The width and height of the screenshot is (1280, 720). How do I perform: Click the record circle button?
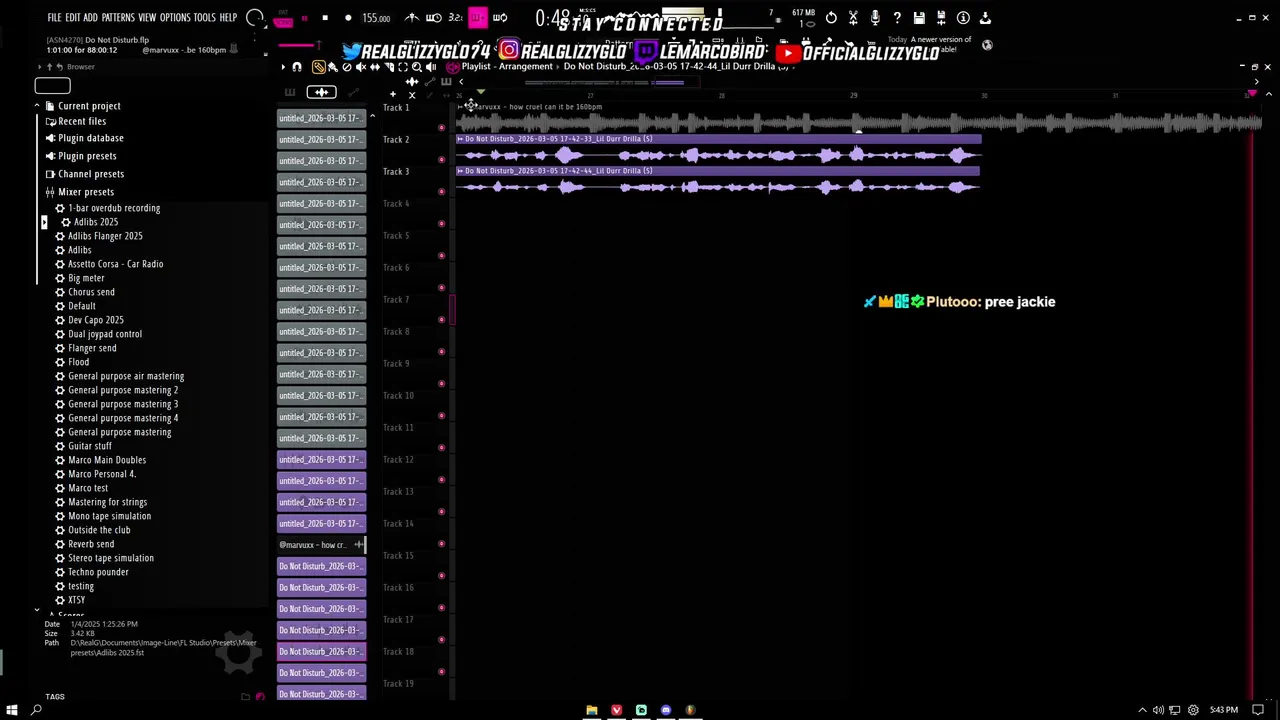point(348,18)
